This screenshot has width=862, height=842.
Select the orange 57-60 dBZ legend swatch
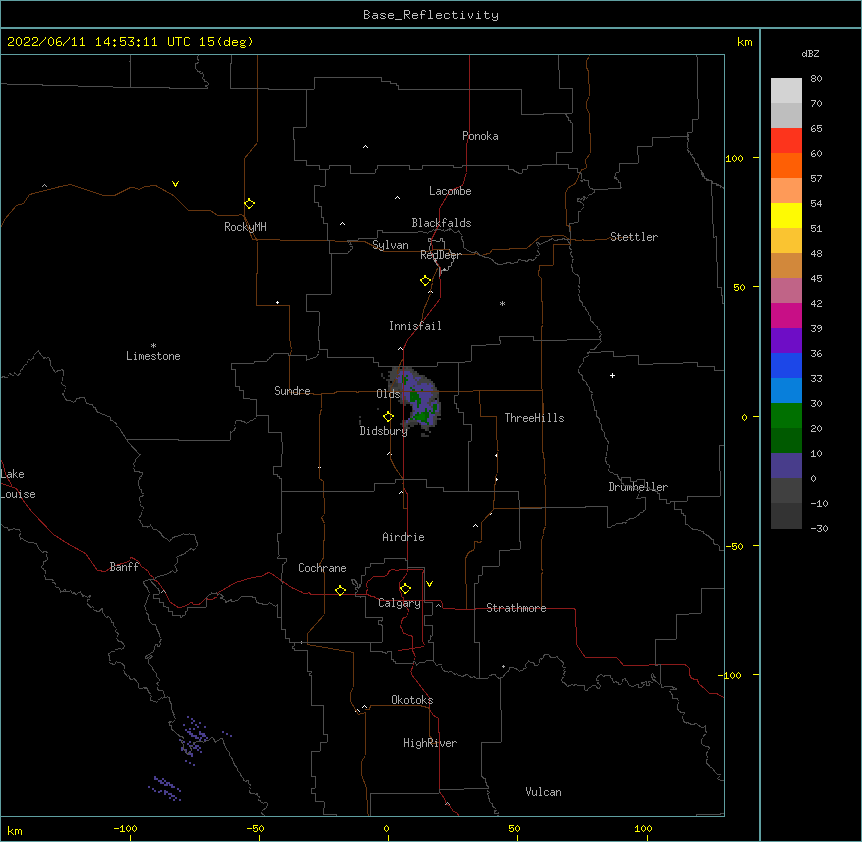tap(786, 165)
